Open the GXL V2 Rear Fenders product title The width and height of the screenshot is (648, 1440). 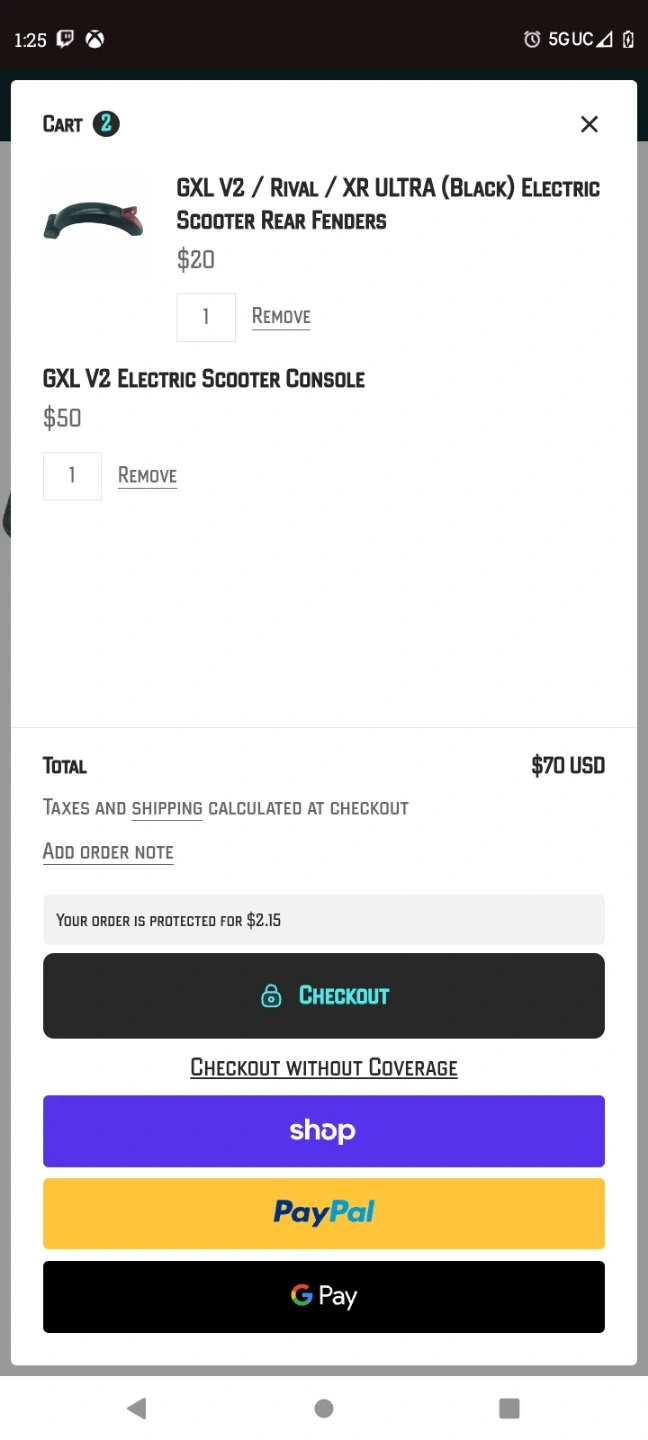point(388,204)
